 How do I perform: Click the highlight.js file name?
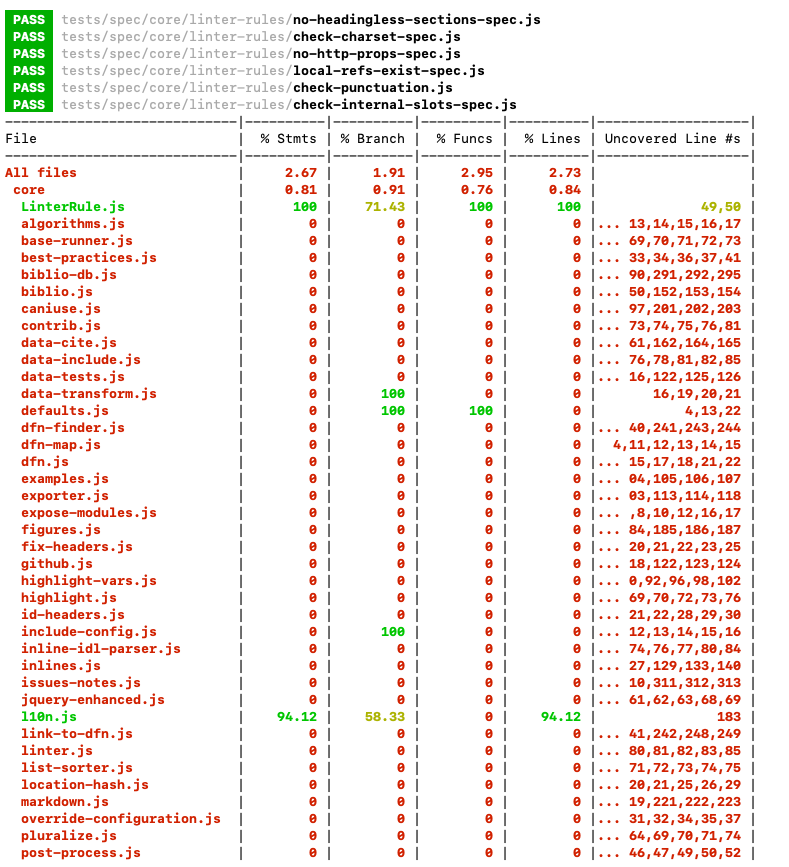pyautogui.click(x=69, y=598)
